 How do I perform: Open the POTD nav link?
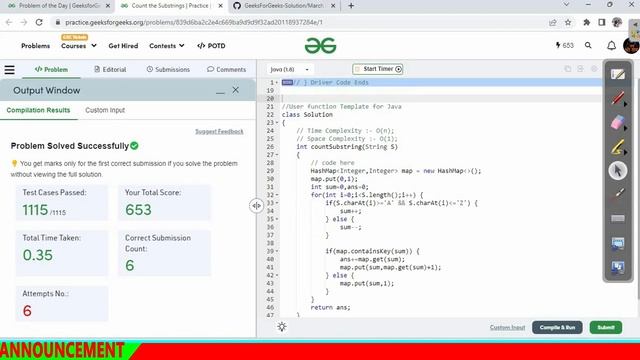(x=211, y=46)
